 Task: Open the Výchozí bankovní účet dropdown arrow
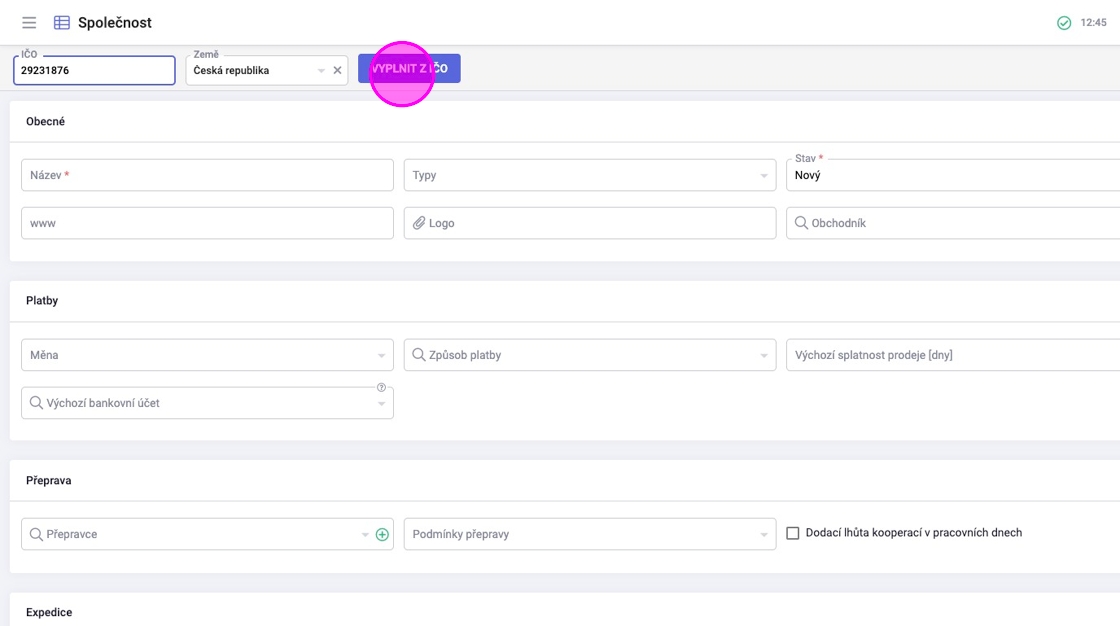(x=381, y=404)
